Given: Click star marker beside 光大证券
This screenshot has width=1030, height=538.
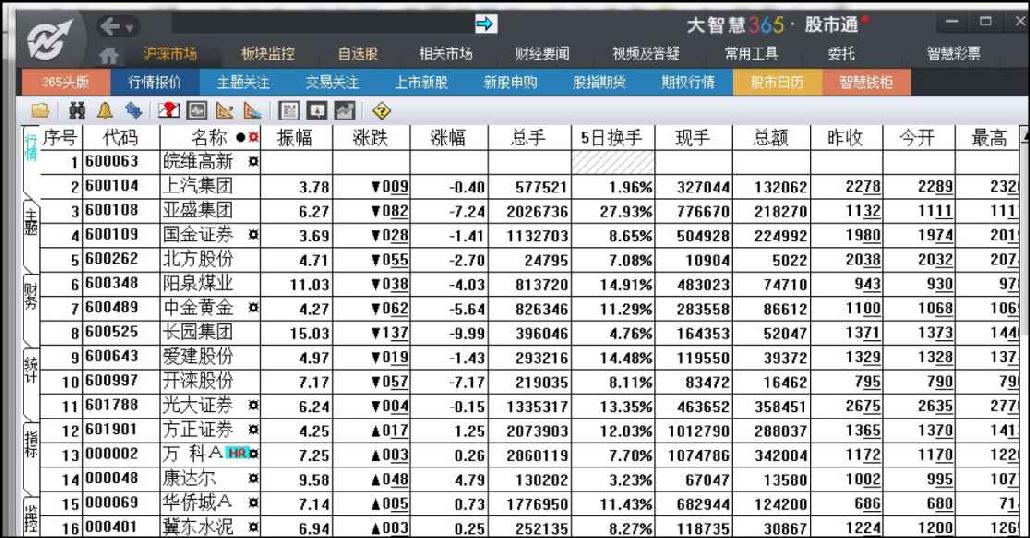Looking at the screenshot, I should click(x=254, y=405).
